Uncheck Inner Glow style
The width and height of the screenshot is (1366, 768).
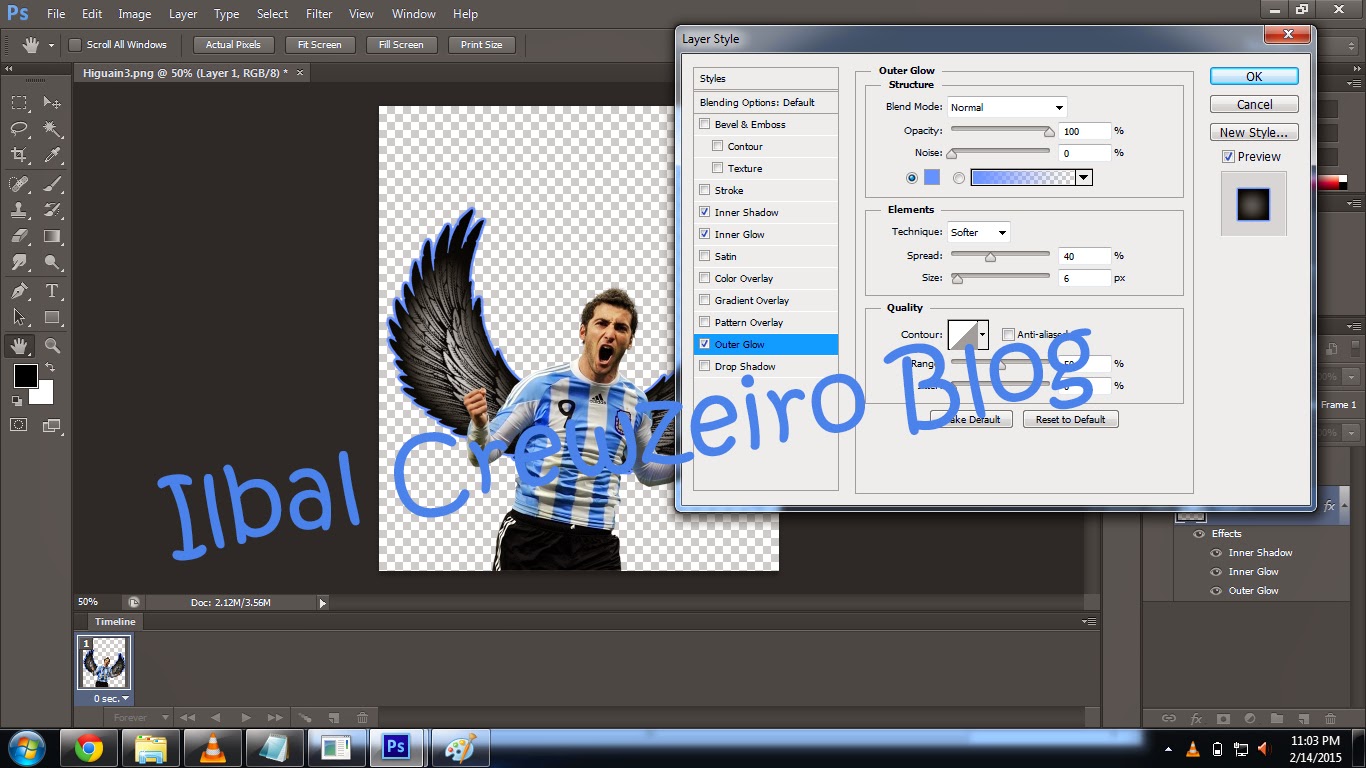pyautogui.click(x=705, y=234)
